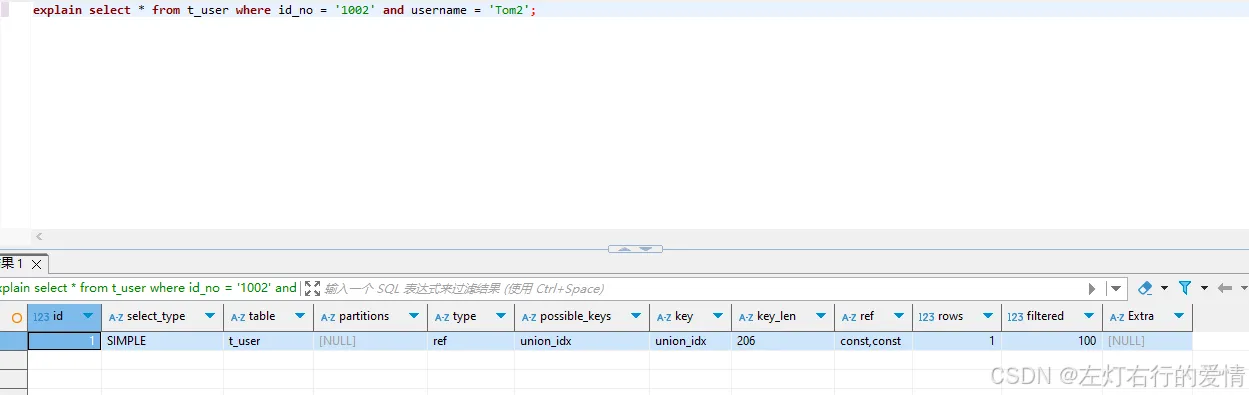Open the table column filter dropdown
Viewport: 1249px width, 395px height.
pos(300,316)
